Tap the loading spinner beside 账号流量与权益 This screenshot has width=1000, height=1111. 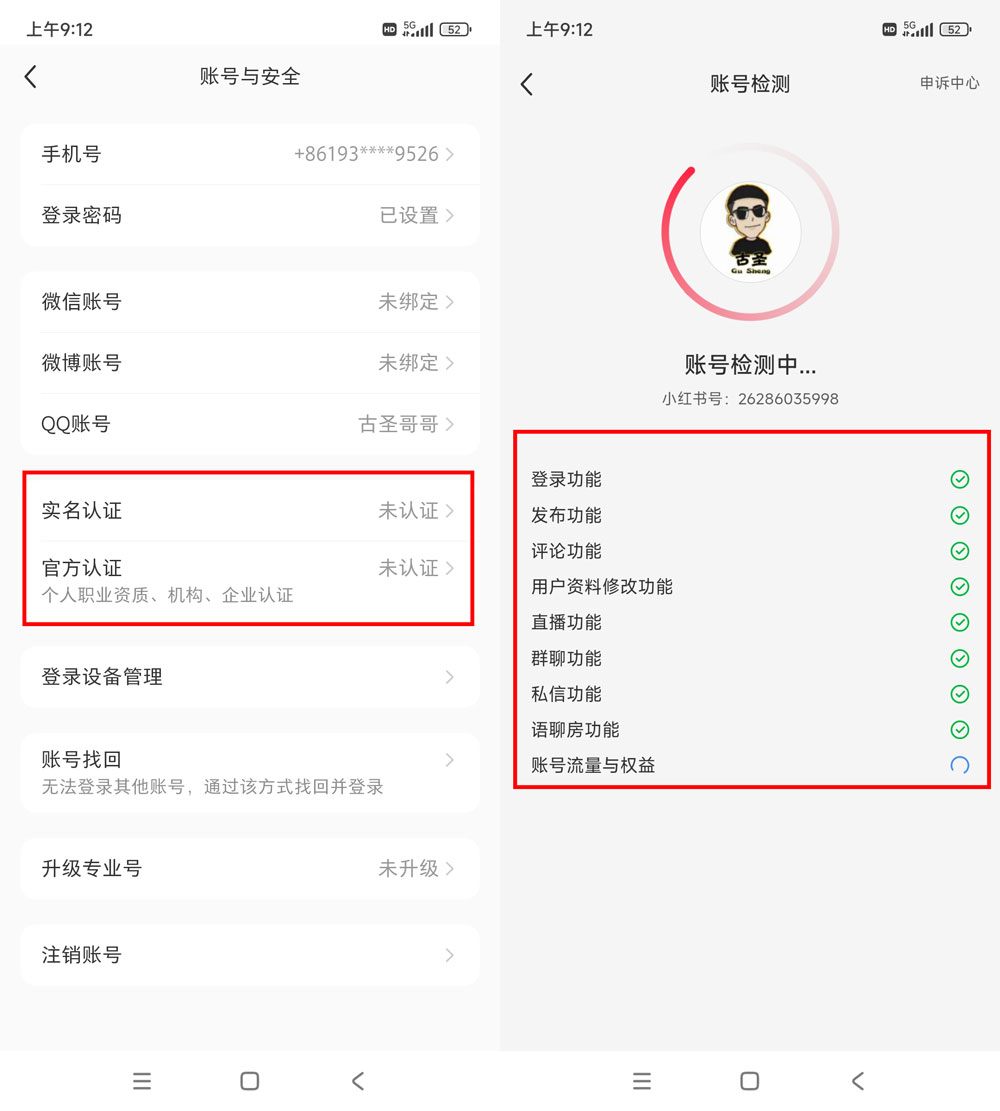[960, 765]
